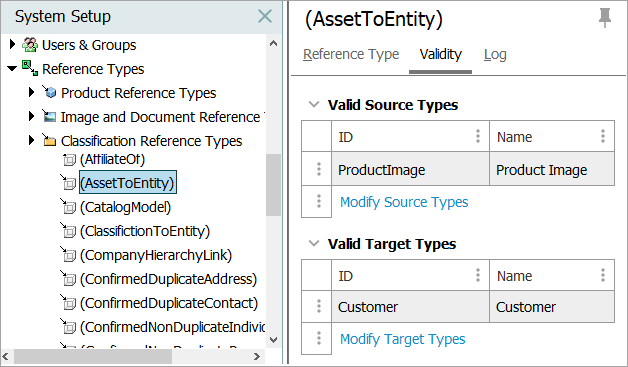Collapse the Valid Source Types section

(314, 105)
